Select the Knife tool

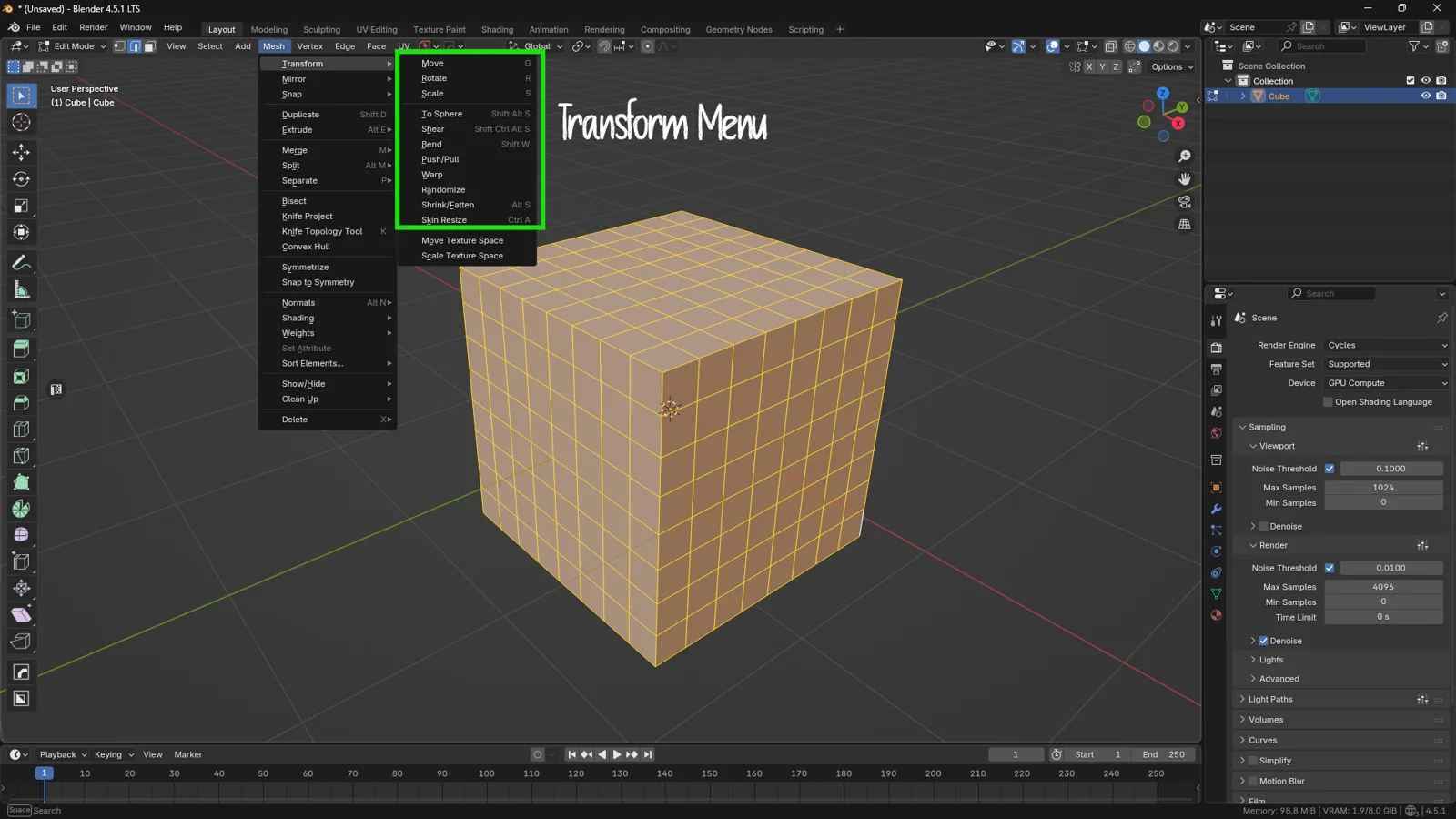21,456
